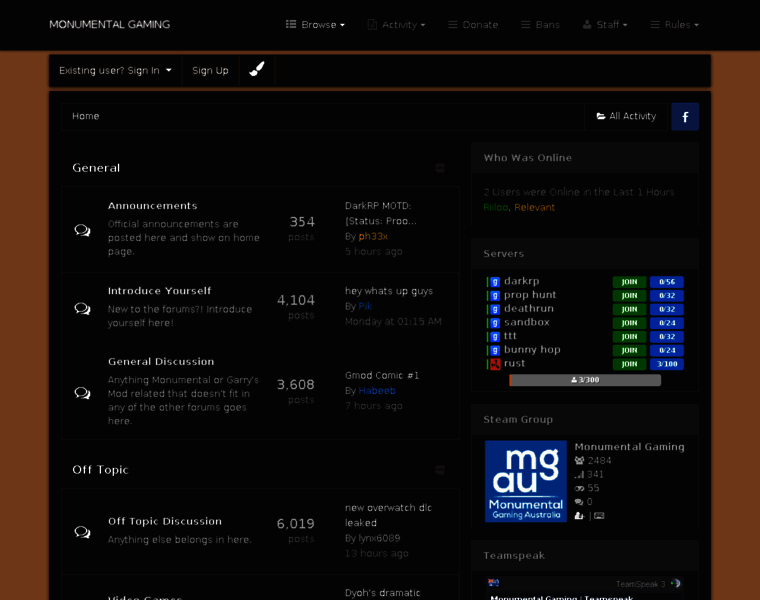Click the rust server game icon
Image resolution: width=760 pixels, height=600 pixels.
[495, 363]
